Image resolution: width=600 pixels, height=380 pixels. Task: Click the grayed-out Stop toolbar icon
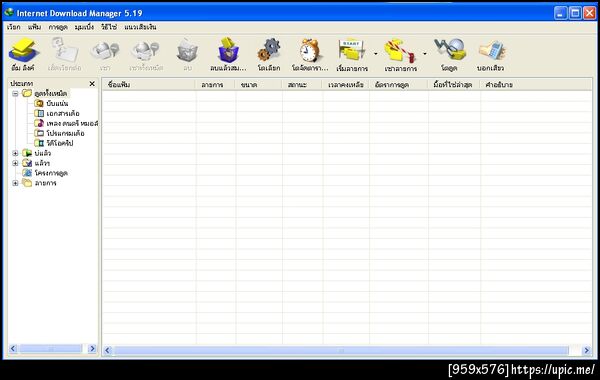pyautogui.click(x=104, y=51)
